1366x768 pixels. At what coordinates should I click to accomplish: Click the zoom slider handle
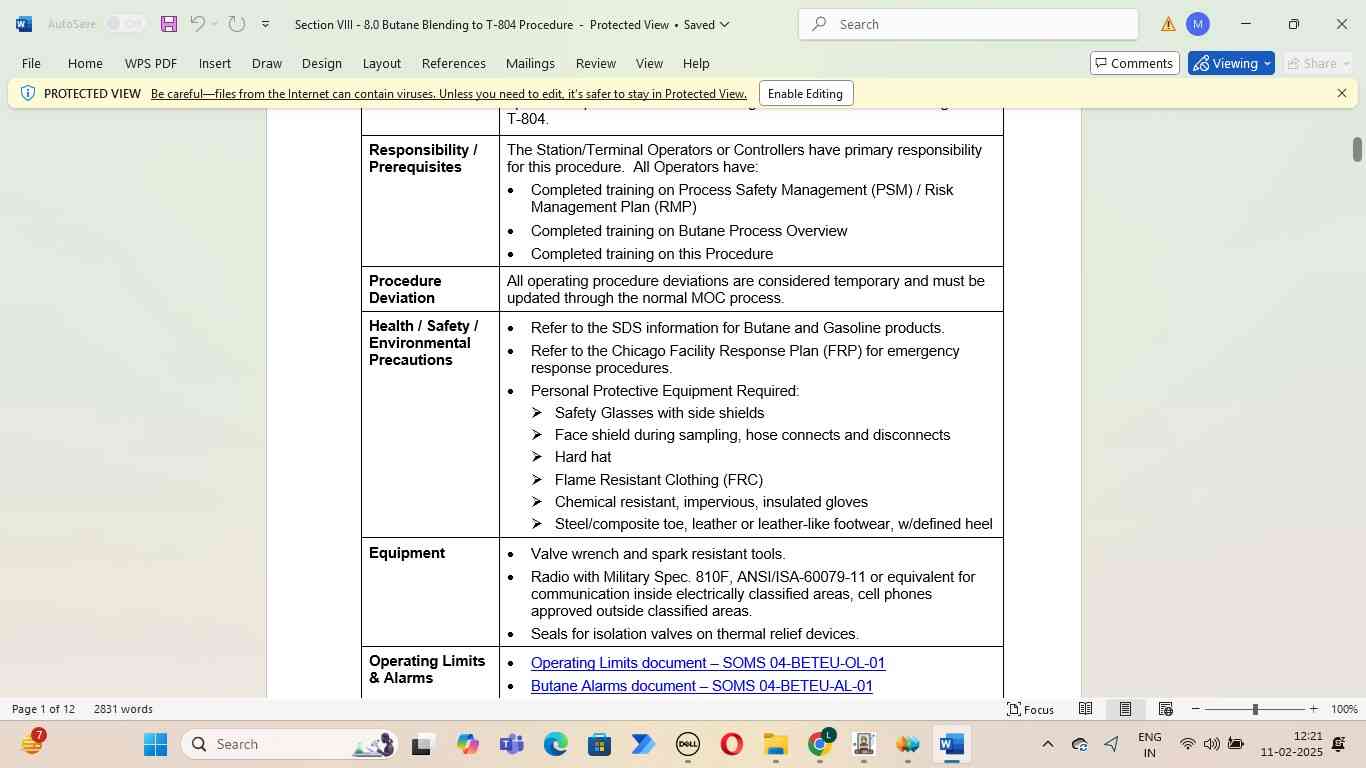(1255, 709)
